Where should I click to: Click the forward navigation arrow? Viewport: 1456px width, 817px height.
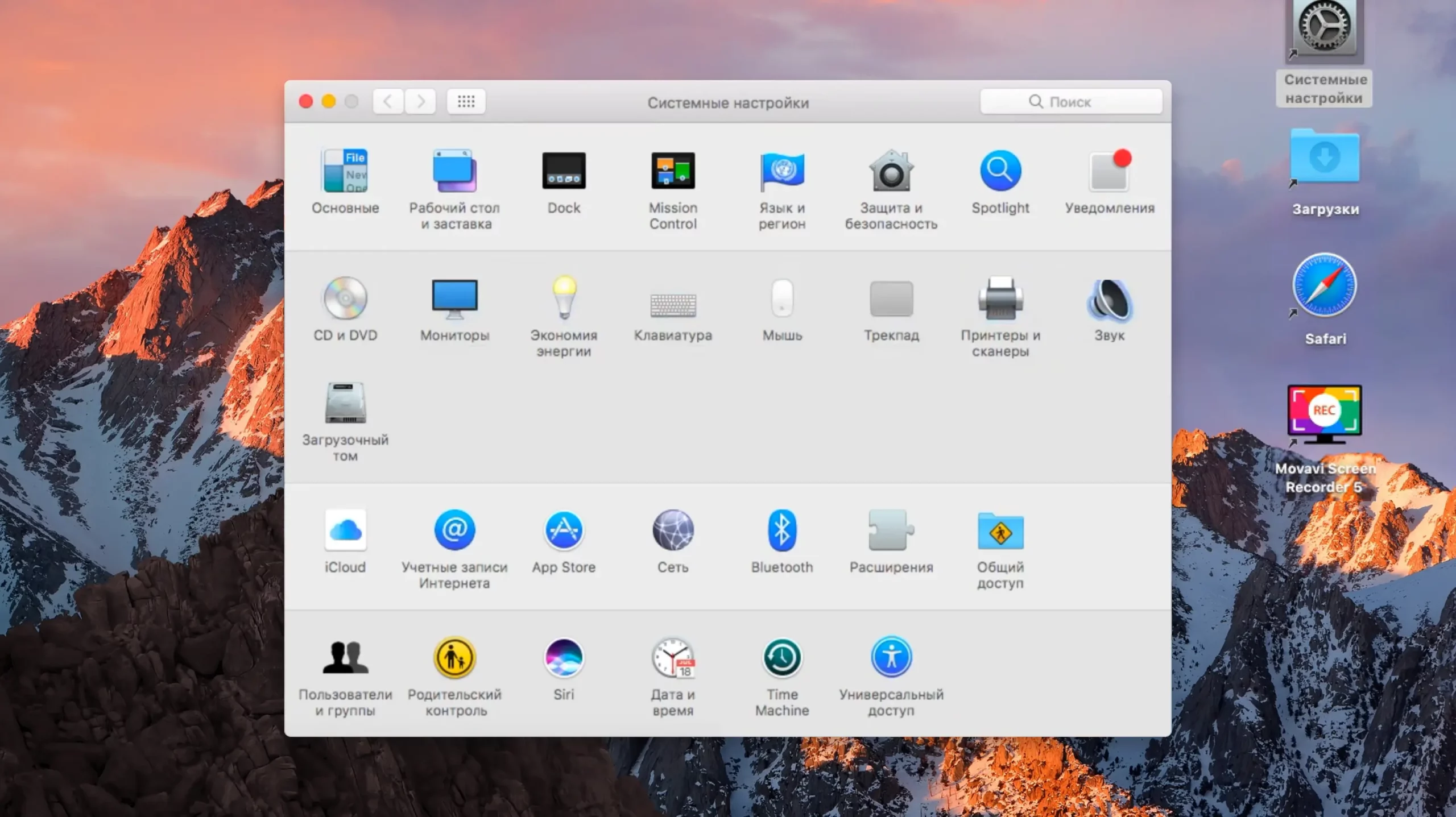tap(420, 102)
